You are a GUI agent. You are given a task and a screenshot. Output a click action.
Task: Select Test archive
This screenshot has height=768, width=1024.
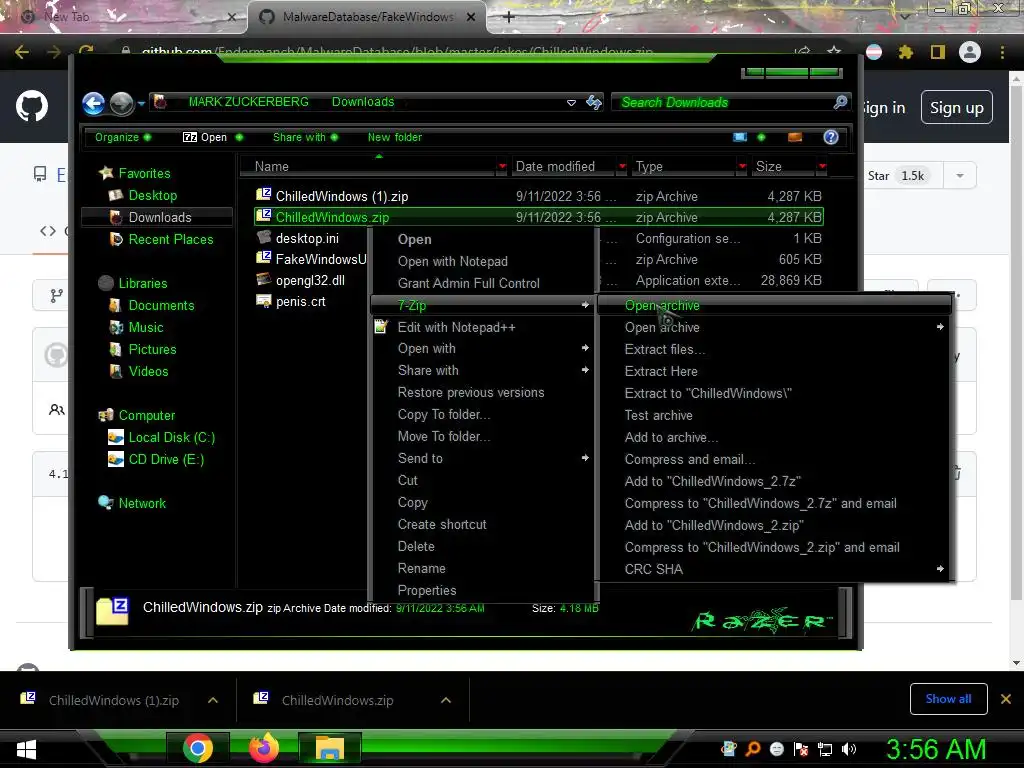tap(774, 415)
